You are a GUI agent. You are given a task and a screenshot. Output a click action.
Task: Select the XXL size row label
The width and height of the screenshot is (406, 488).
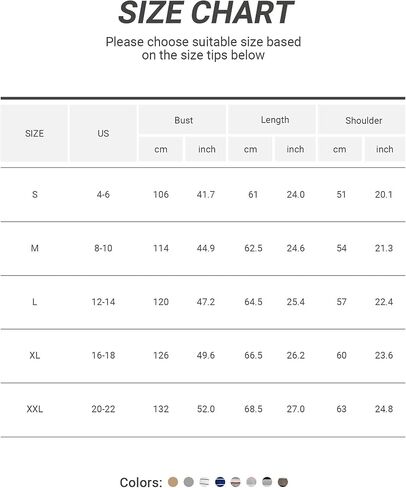click(35, 409)
